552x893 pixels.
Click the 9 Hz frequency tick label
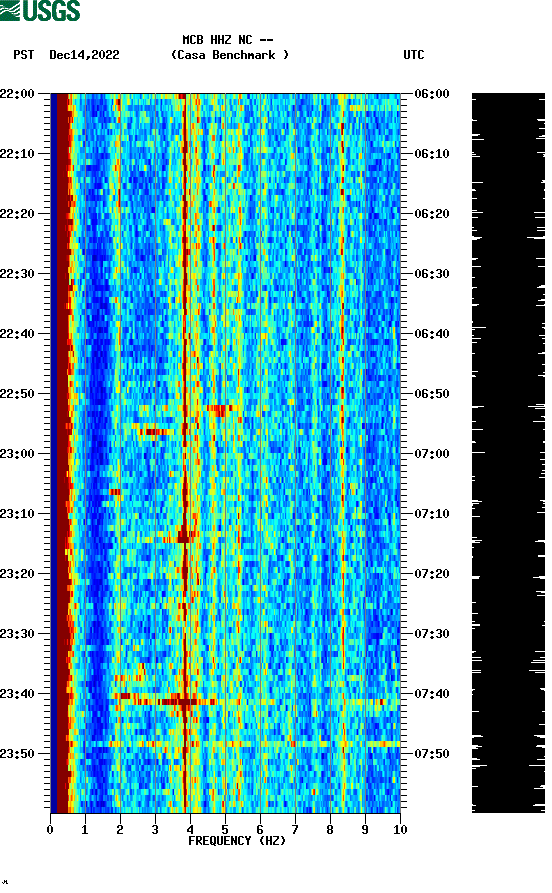click(x=365, y=830)
